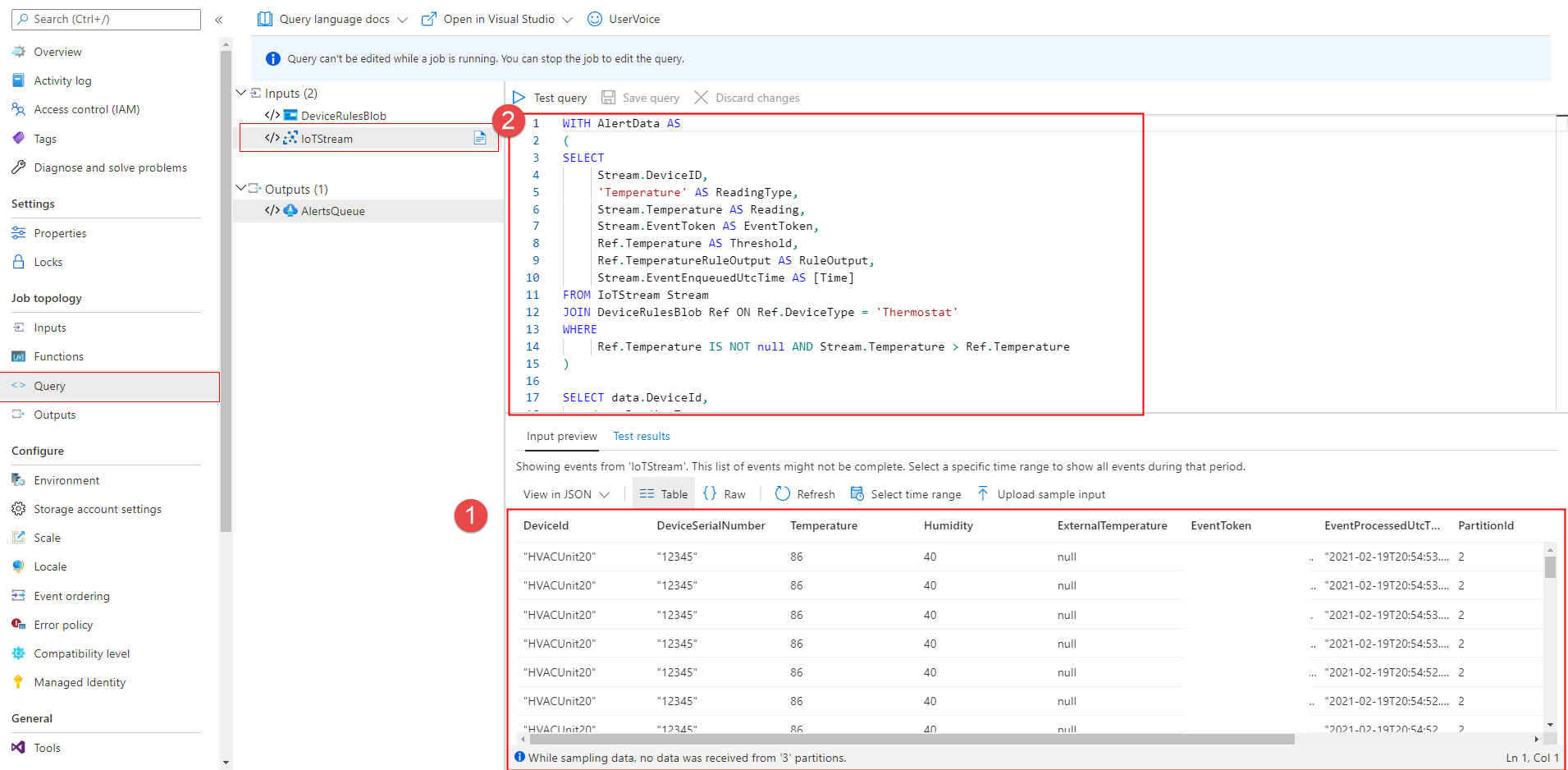Select the AlertsQueue output item
Image resolution: width=1568 pixels, height=770 pixels.
[x=332, y=211]
